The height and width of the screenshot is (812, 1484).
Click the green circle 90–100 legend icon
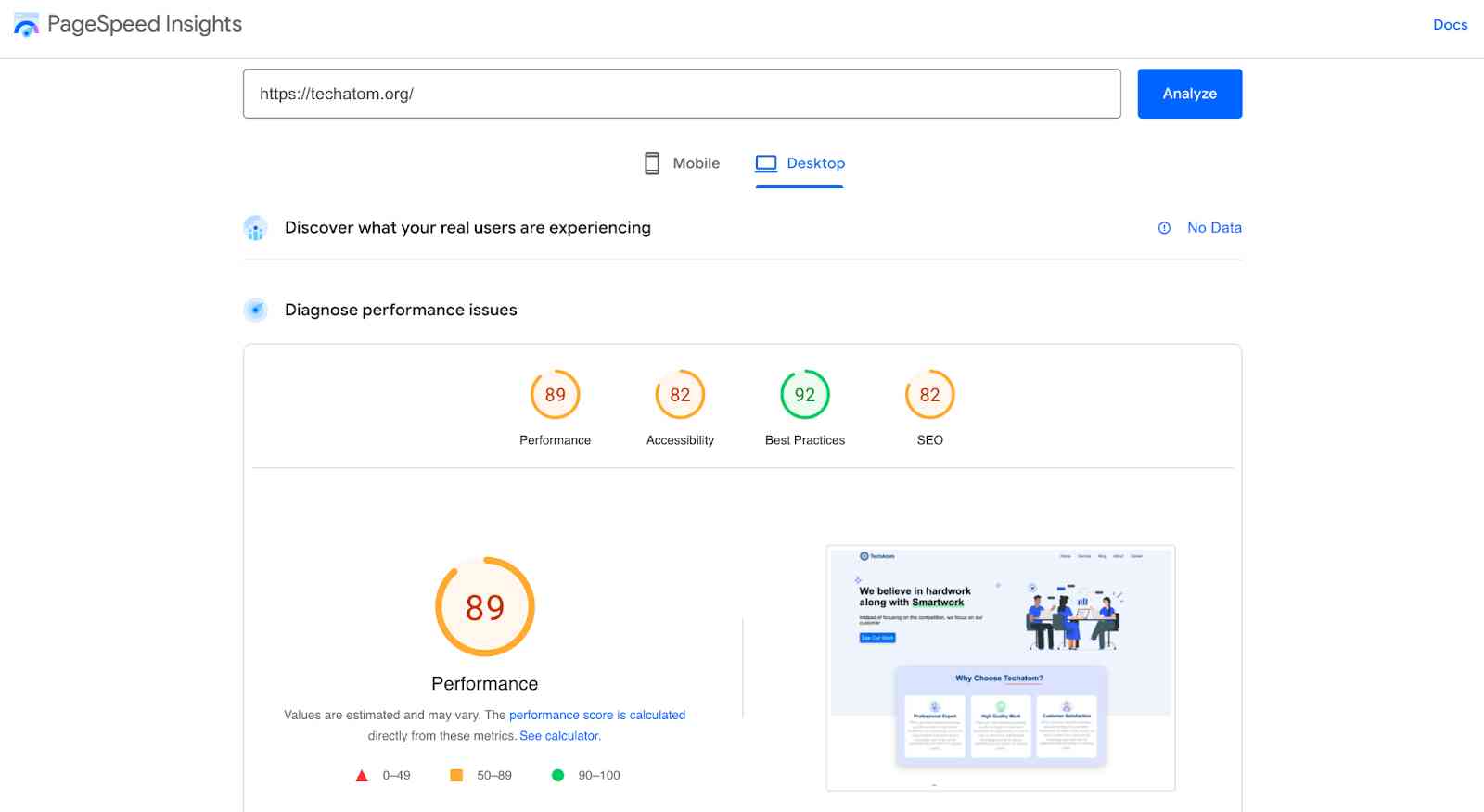point(557,776)
